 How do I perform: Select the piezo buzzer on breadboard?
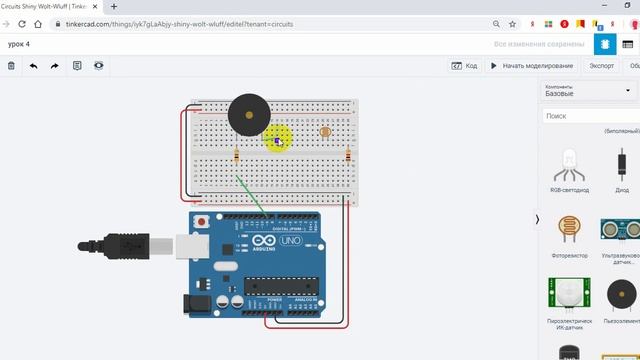249,115
